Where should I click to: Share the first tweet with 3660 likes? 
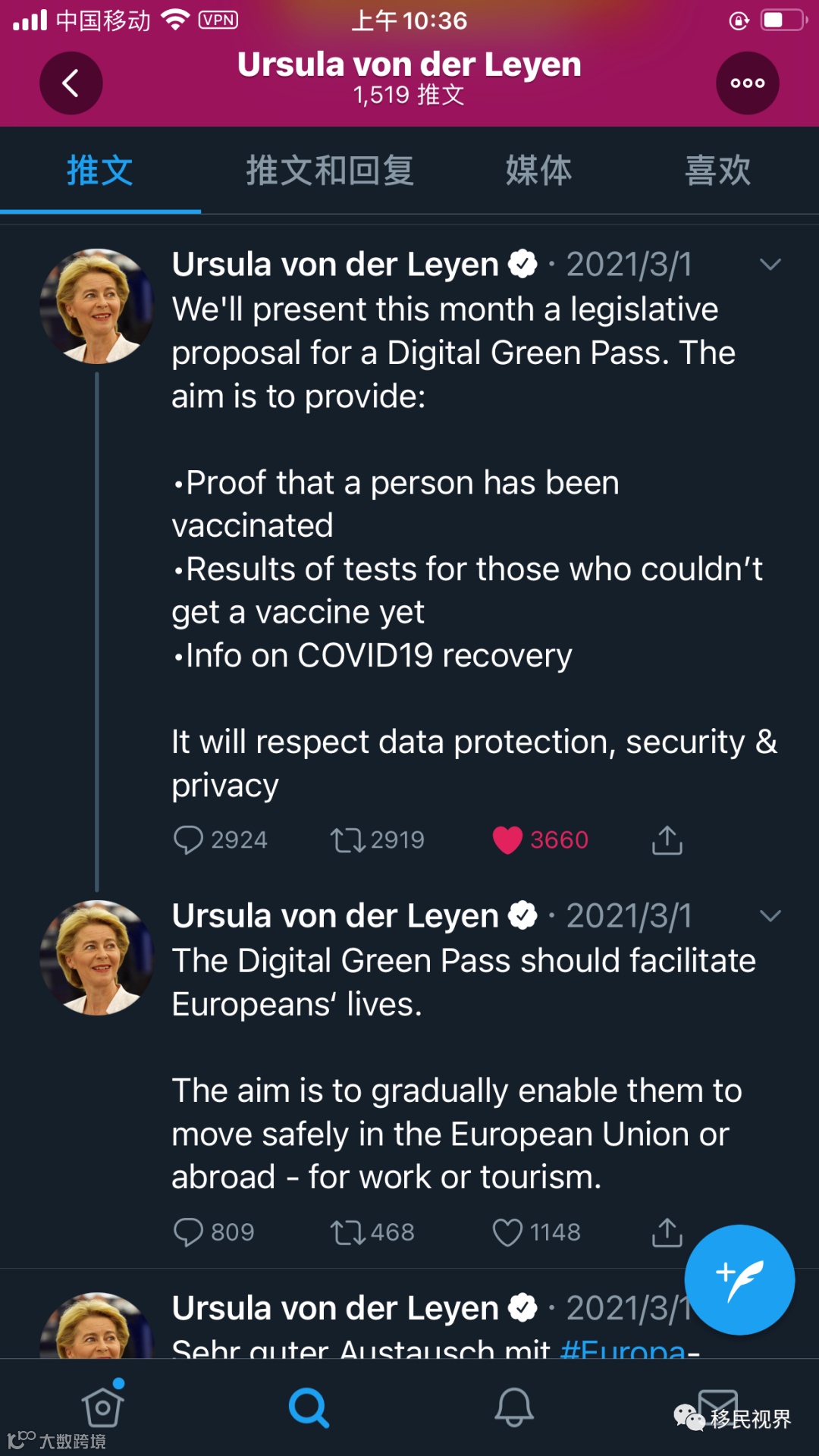coord(667,840)
